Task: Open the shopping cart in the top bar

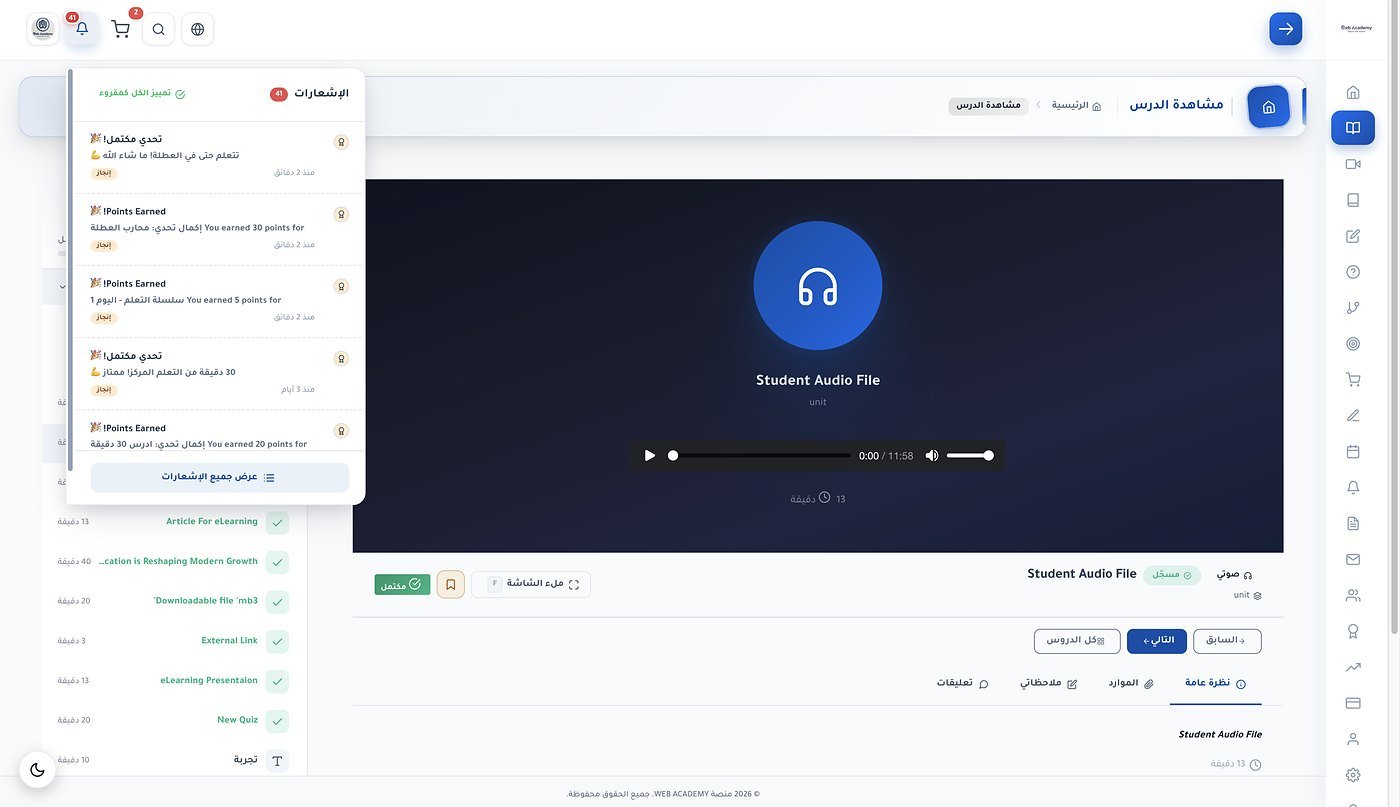Action: pyautogui.click(x=121, y=29)
